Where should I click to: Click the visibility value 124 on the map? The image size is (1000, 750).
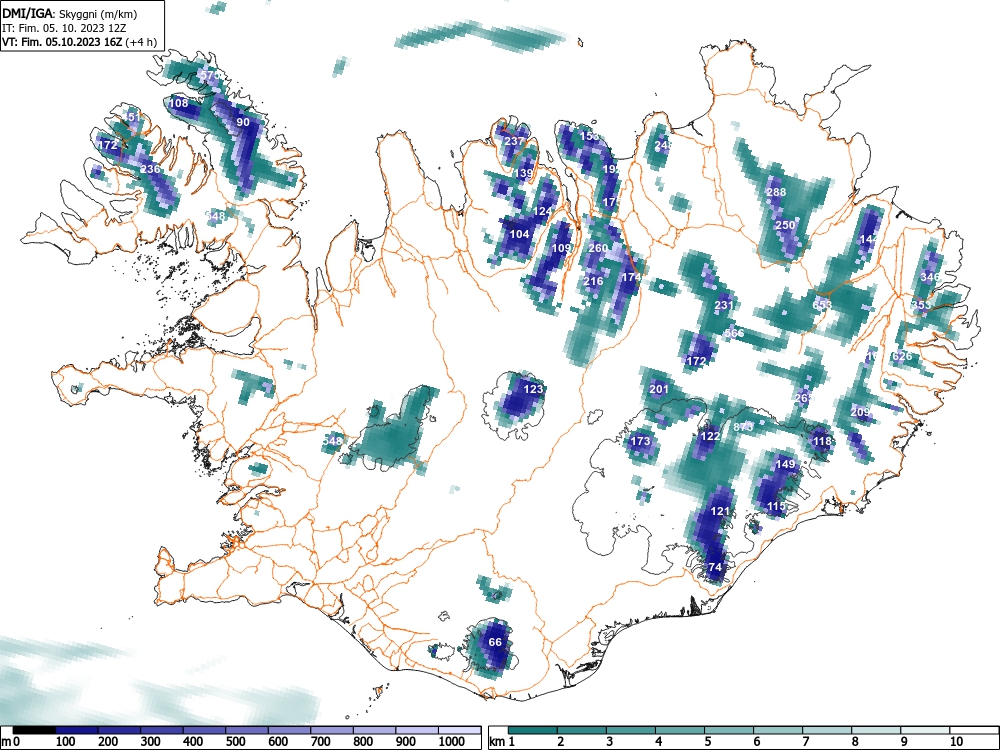pyautogui.click(x=542, y=211)
